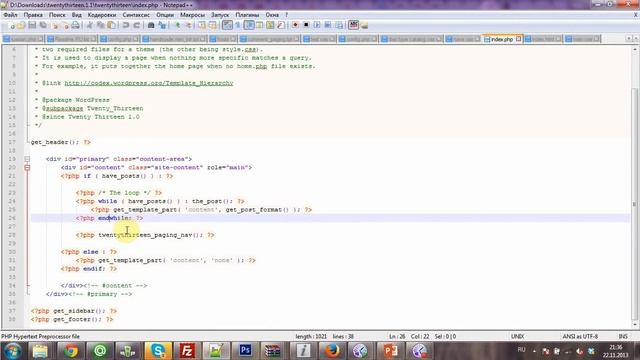Click the Close All documents toolbar icon
The height and width of the screenshot is (360, 640).
(65, 25)
